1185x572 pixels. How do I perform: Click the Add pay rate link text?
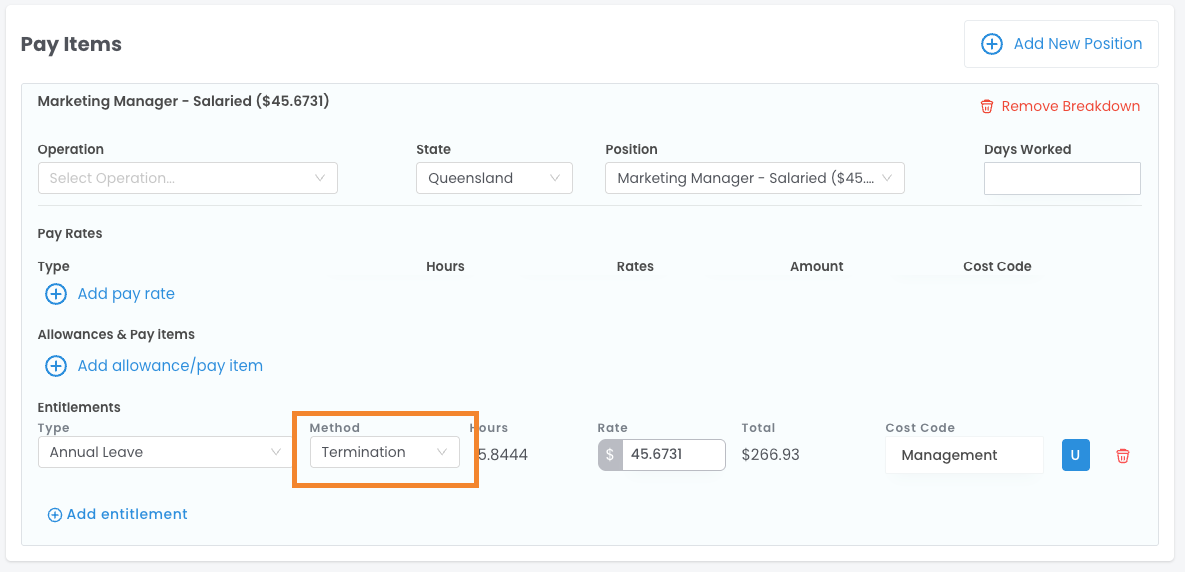coord(126,294)
